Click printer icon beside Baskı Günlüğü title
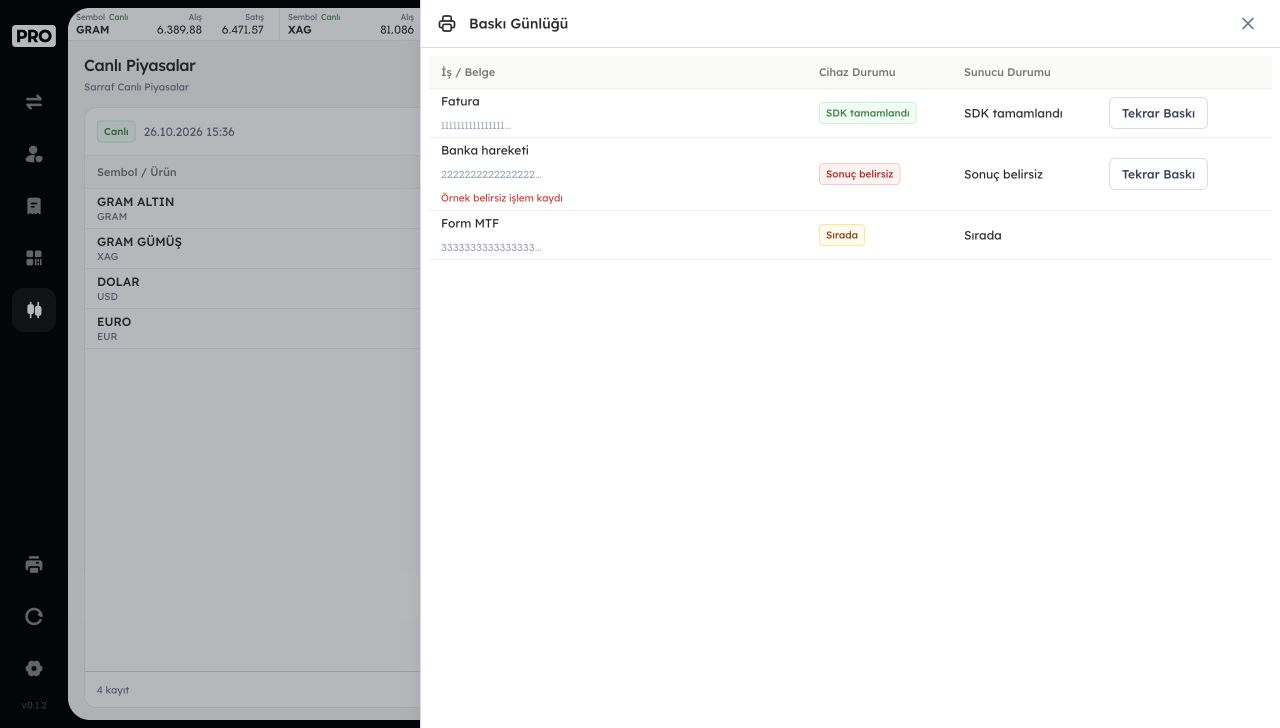This screenshot has height=728, width=1280. (x=447, y=24)
